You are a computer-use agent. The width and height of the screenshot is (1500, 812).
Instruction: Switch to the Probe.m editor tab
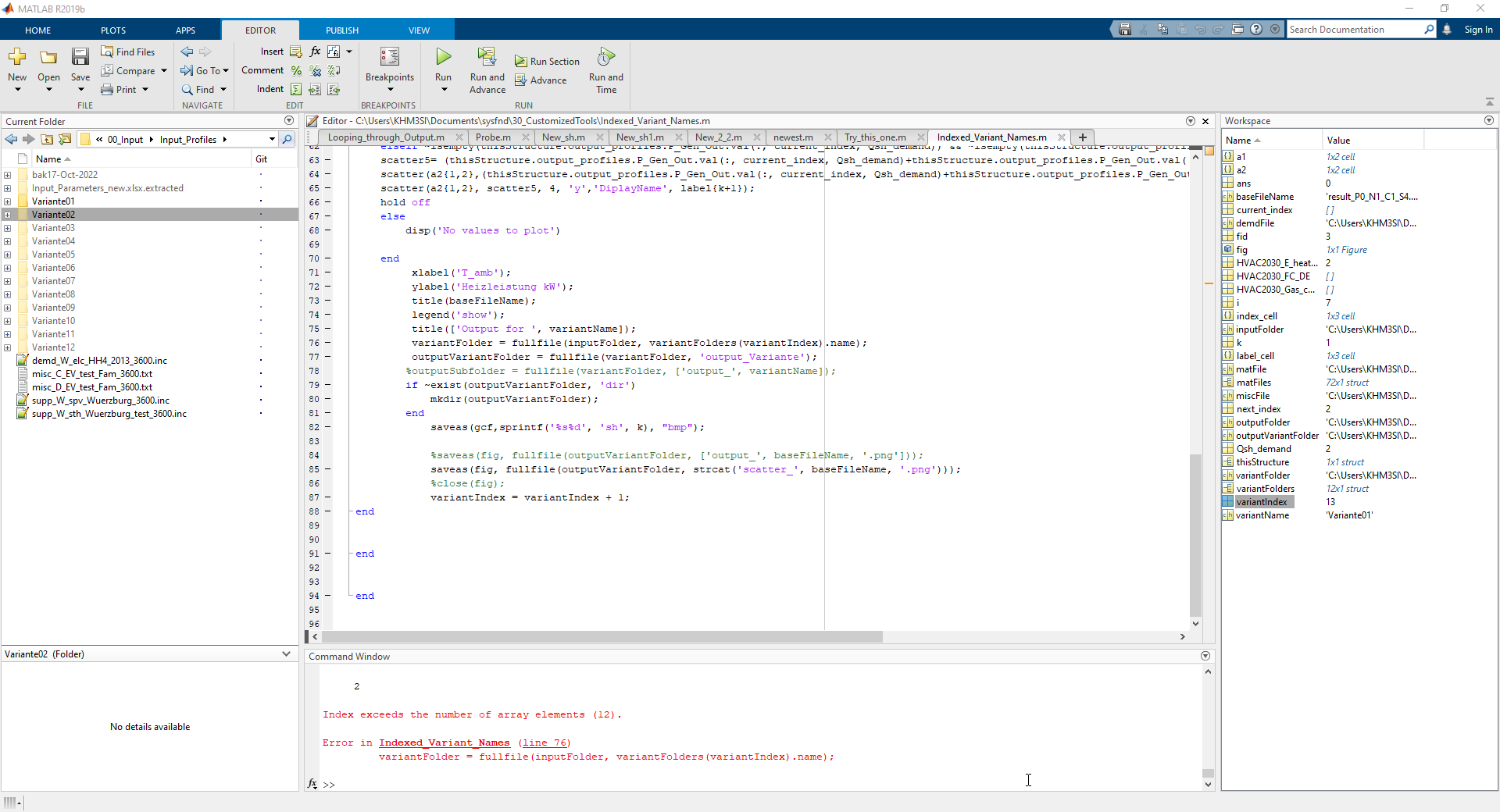493,137
